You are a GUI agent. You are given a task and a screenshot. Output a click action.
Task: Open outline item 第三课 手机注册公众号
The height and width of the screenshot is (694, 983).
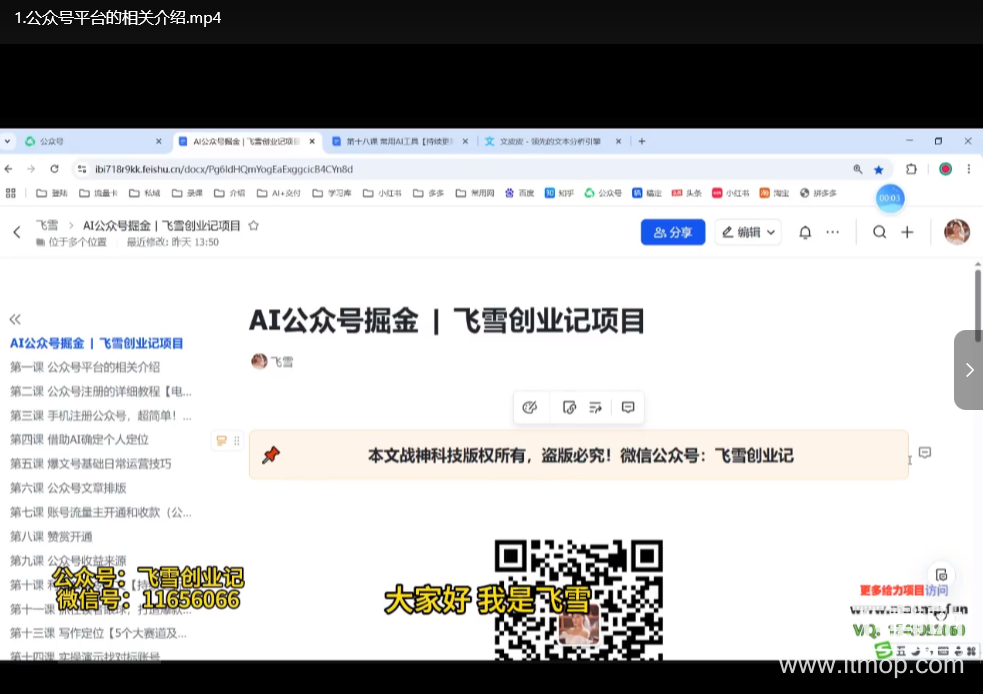click(x=101, y=416)
